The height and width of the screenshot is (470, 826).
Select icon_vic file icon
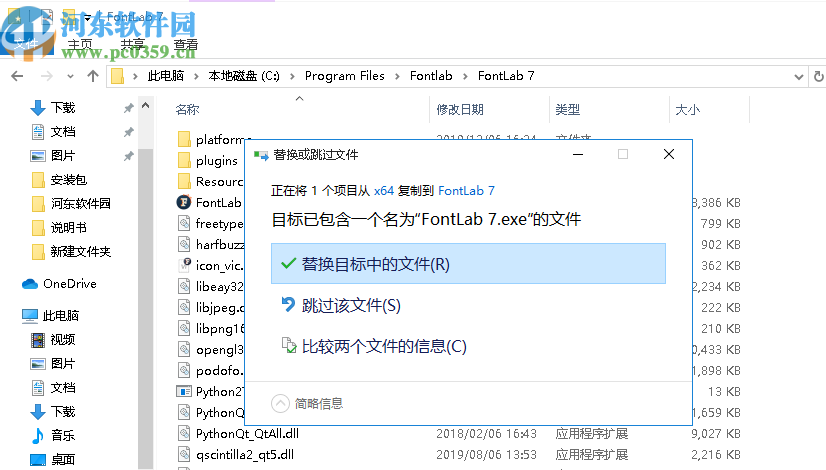[x=184, y=265]
